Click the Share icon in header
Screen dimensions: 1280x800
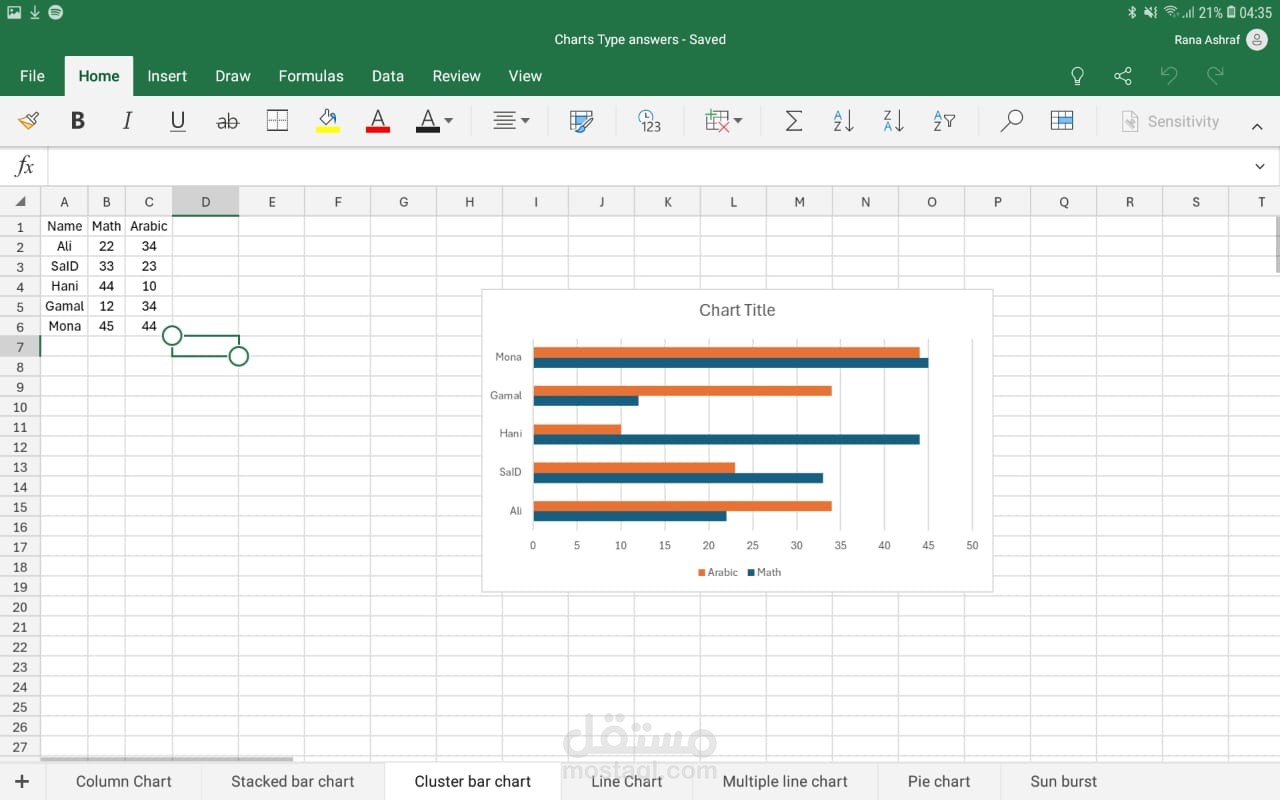pos(1123,76)
